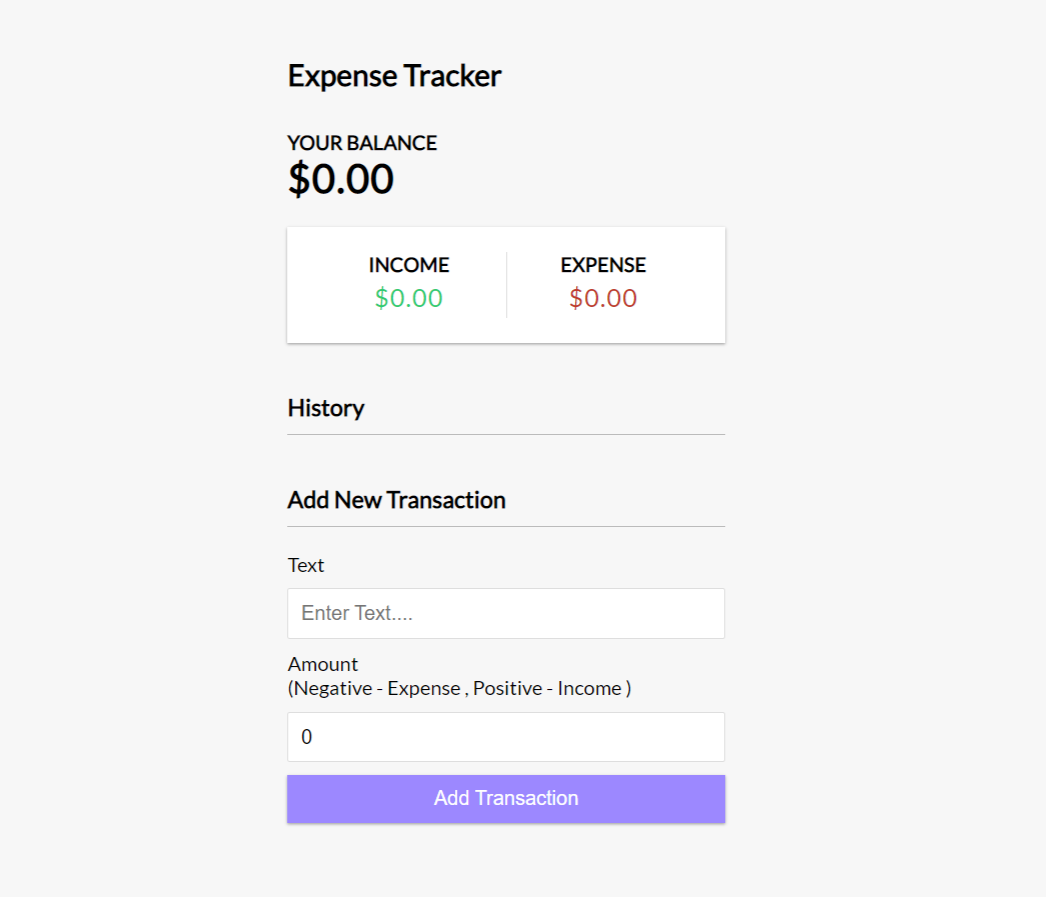1046x897 pixels.
Task: Select the History section heading
Action: (326, 408)
